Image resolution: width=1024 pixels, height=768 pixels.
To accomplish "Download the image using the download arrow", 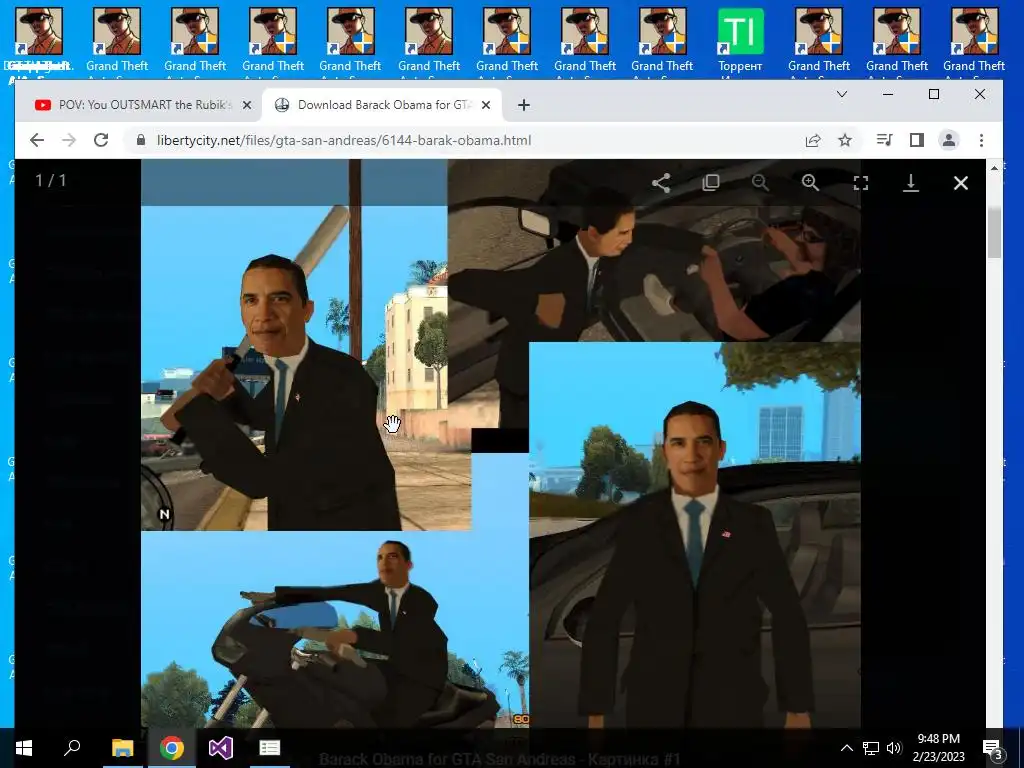I will (910, 183).
